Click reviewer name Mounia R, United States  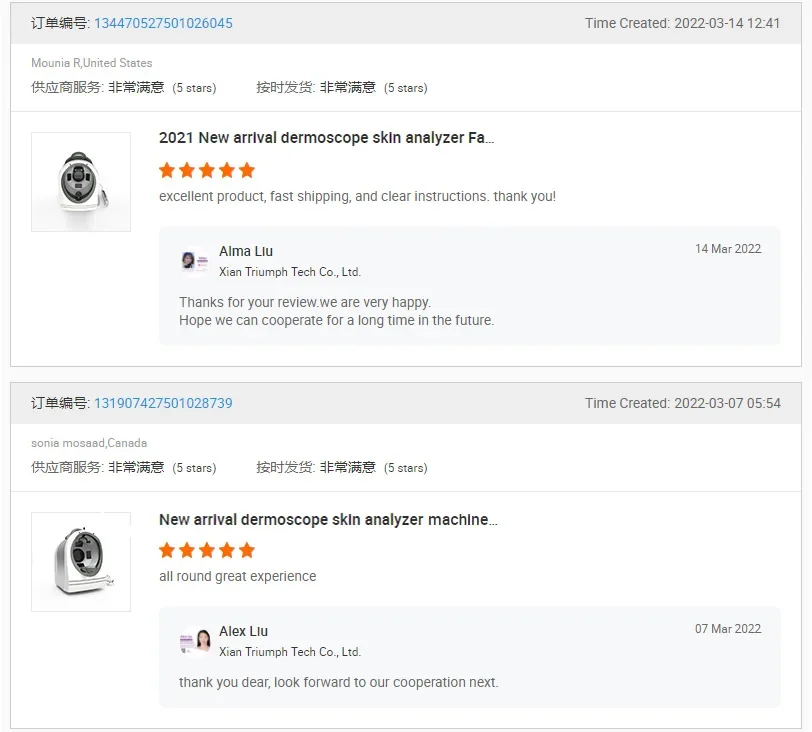point(92,63)
